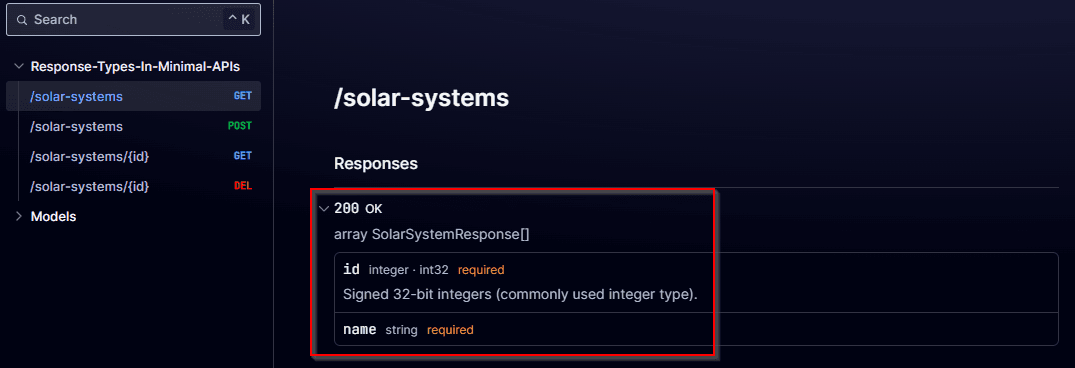Click the GET badge of the selected /solar-systems endpoint
The image size is (1075, 368).
coord(243,97)
